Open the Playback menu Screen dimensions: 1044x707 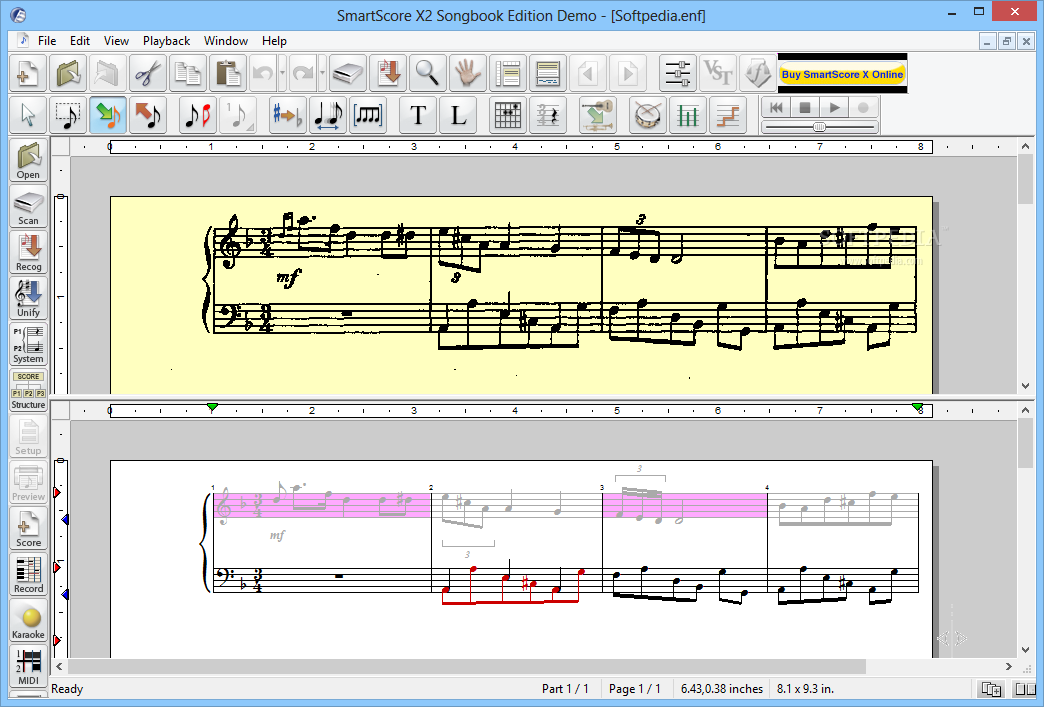click(x=166, y=41)
